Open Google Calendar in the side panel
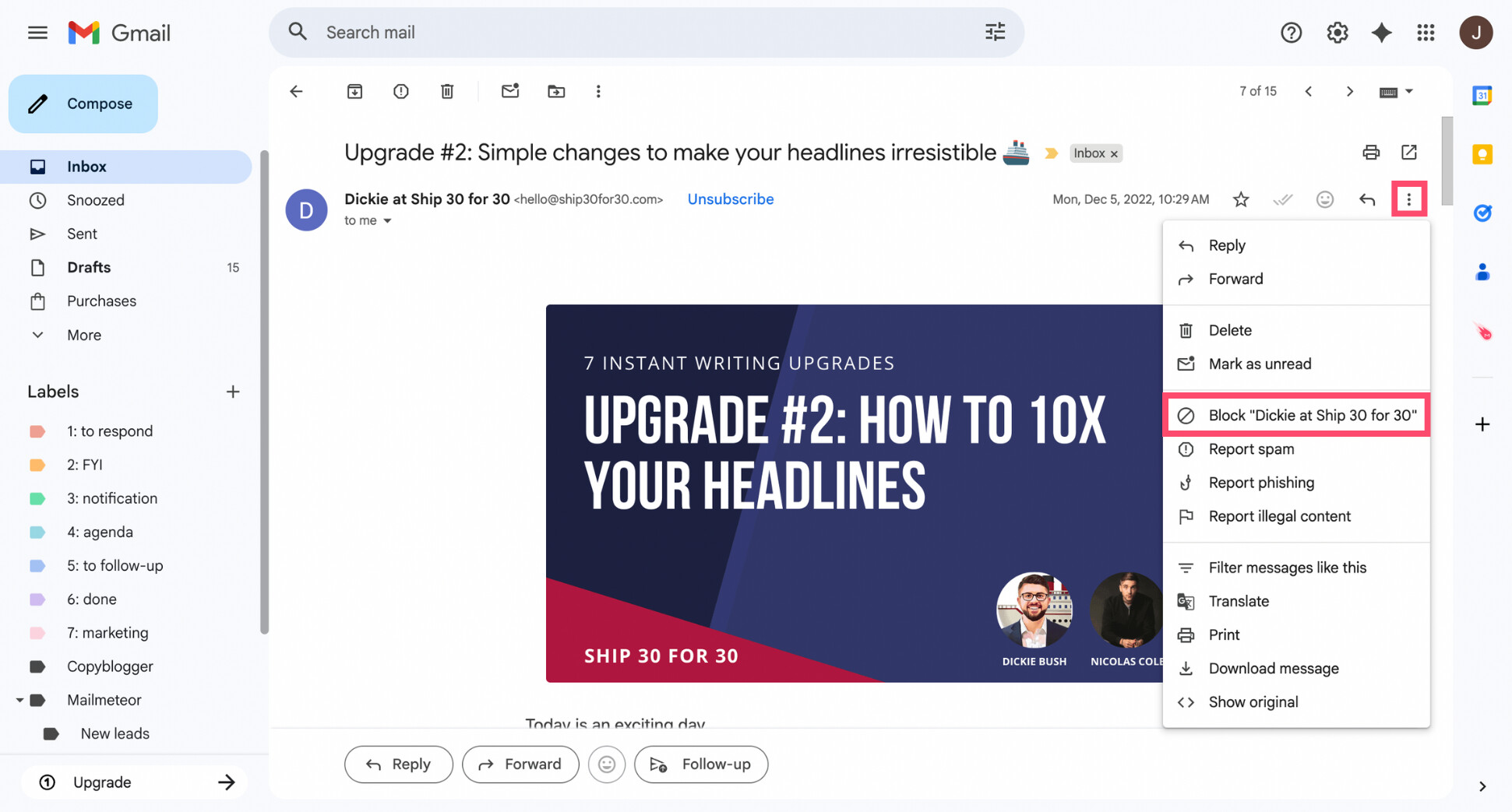1512x812 pixels. click(x=1482, y=95)
